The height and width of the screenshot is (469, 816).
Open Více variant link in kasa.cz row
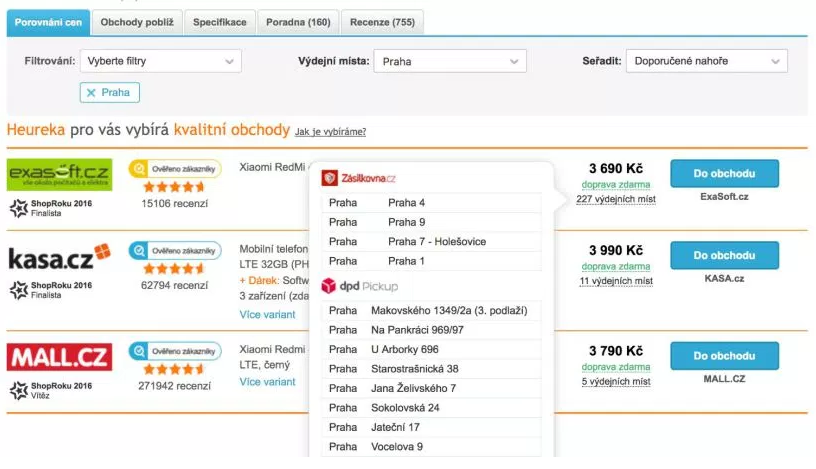[267, 314]
